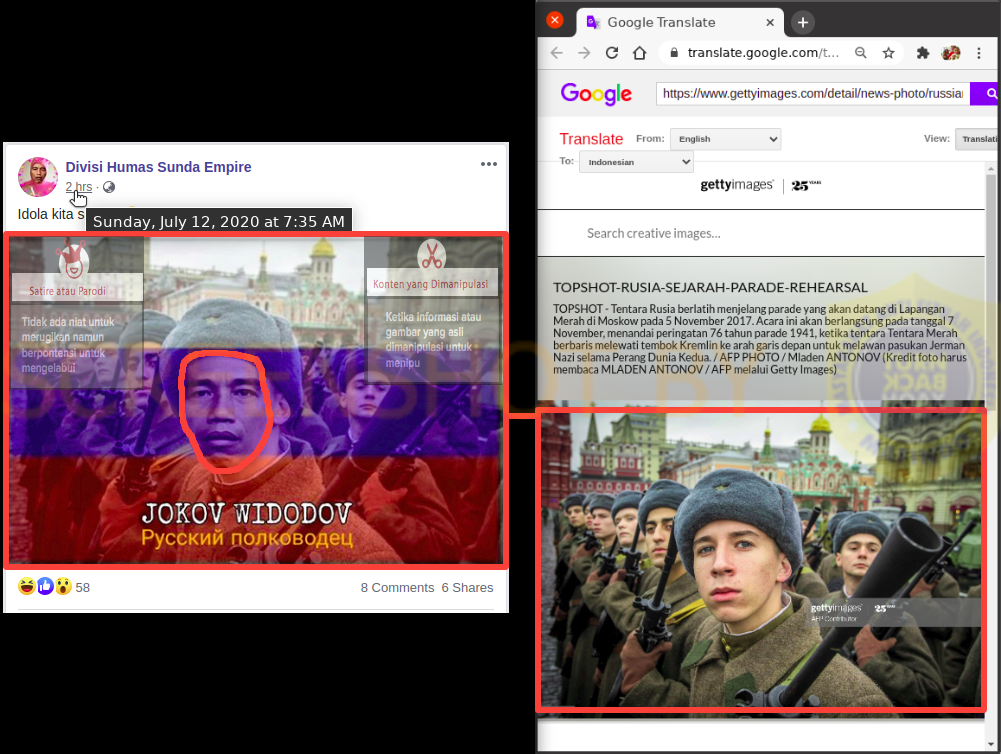The height and width of the screenshot is (754, 1001).
Task: Open Divisi Humas Sunda Empire profile link
Action: pos(158,167)
